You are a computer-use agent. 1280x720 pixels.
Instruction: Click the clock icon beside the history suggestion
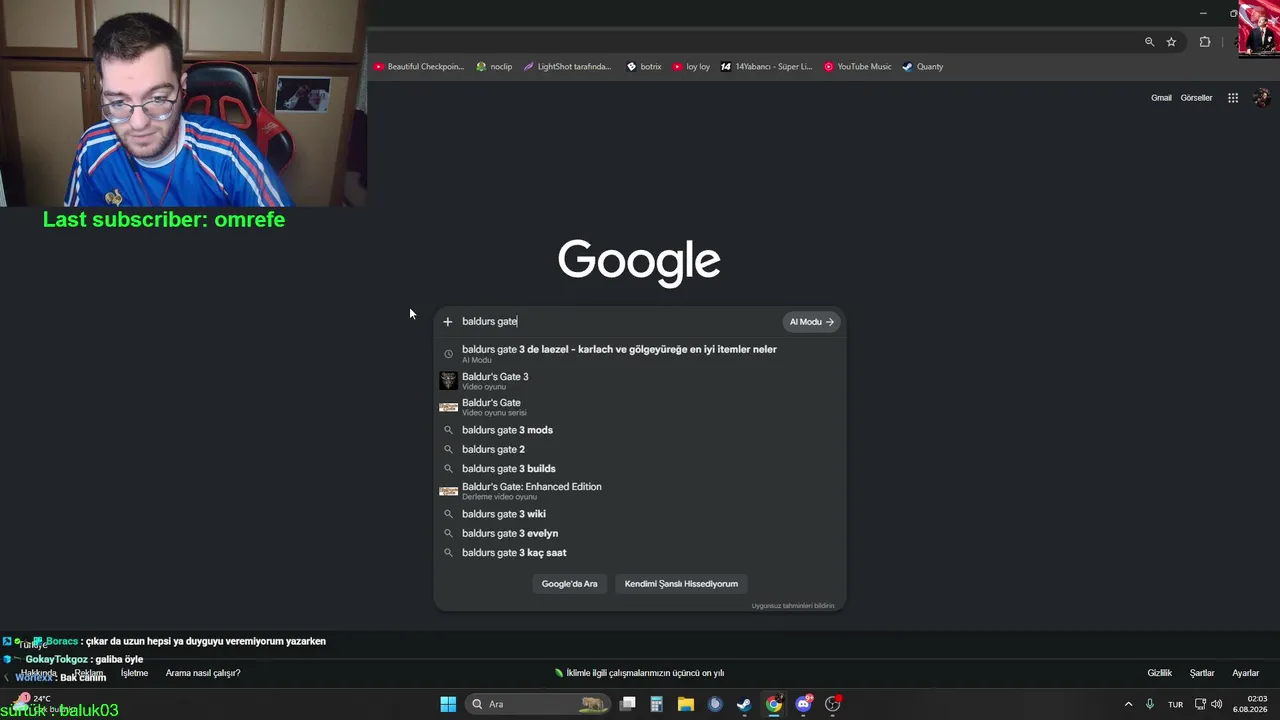448,354
